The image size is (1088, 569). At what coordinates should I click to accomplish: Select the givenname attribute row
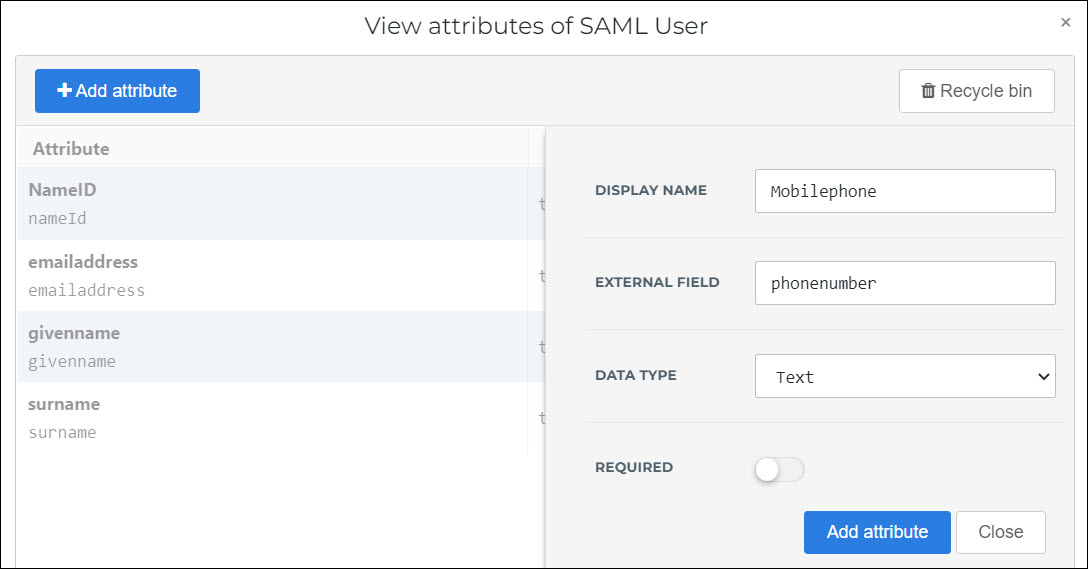pos(281,346)
